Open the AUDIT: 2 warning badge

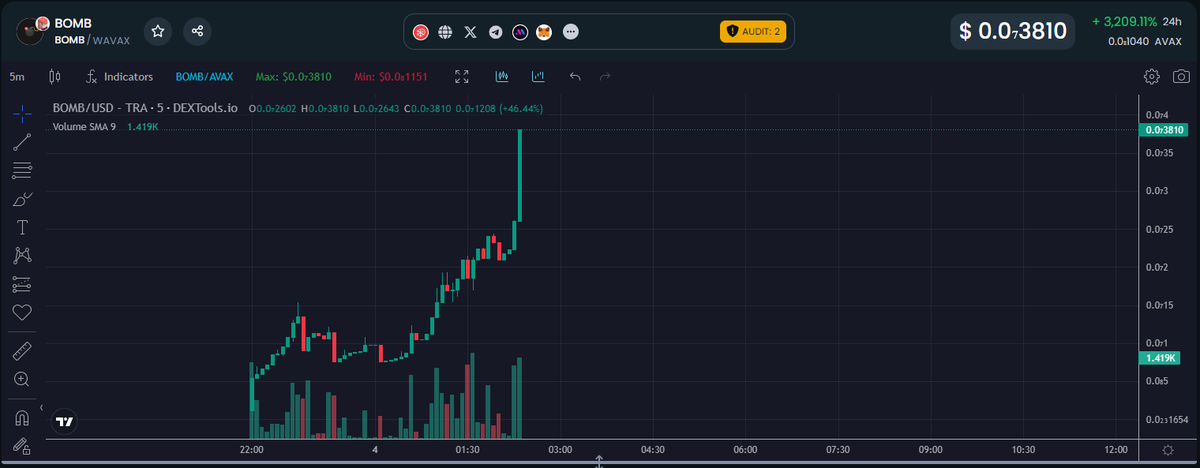(753, 32)
